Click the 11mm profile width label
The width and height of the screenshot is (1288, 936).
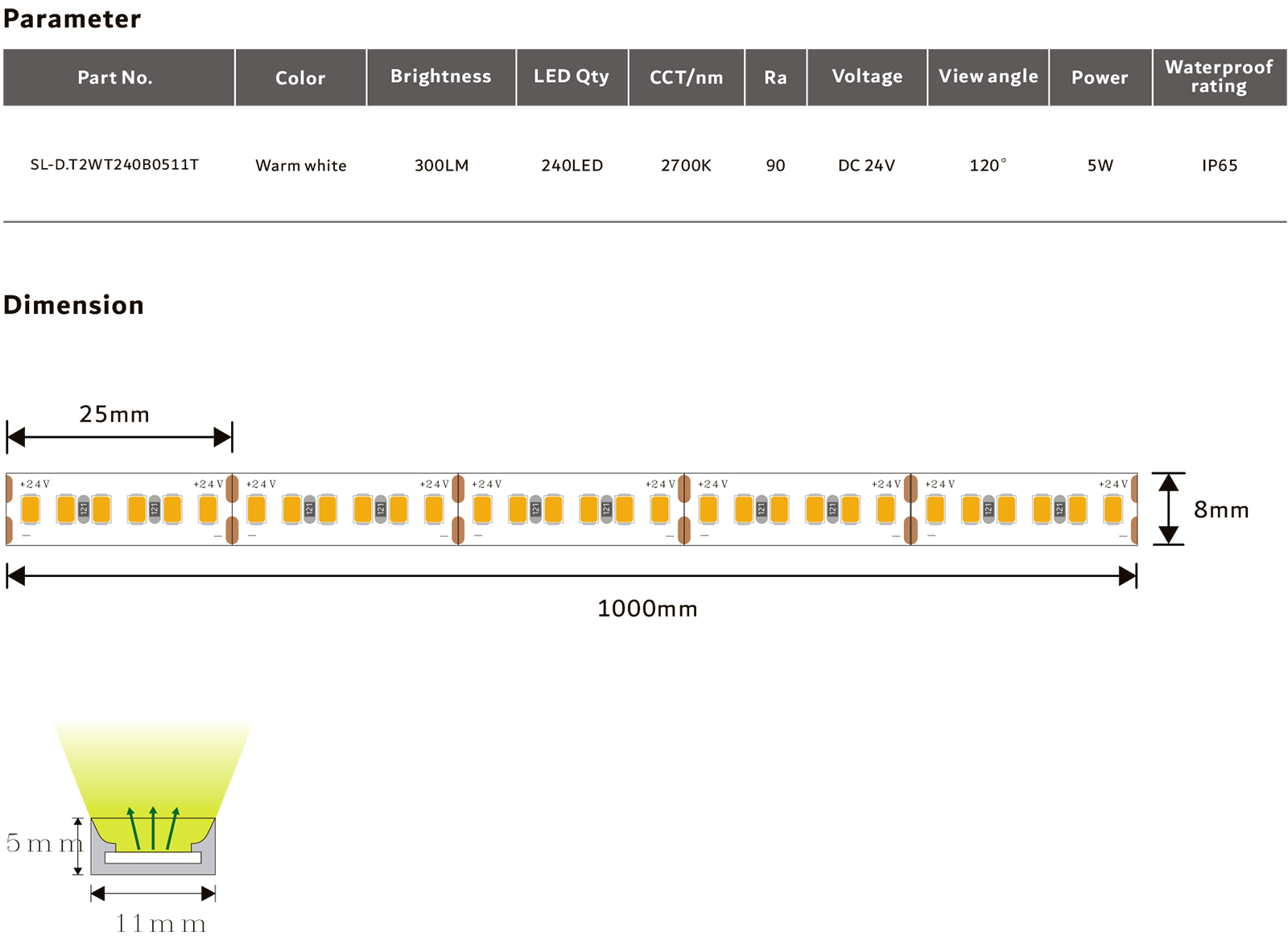[x=160, y=923]
